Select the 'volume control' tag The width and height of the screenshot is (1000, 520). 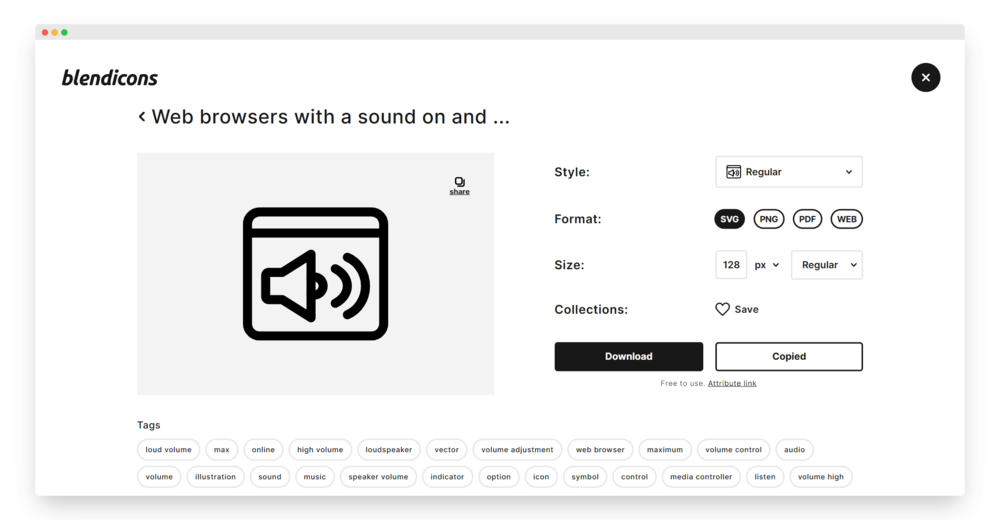coord(733,450)
